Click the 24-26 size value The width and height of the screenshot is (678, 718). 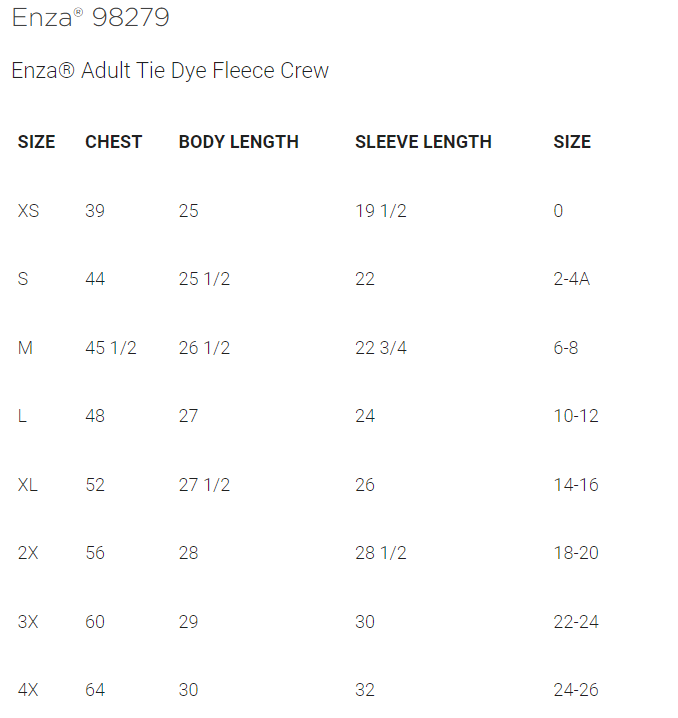pyautogui.click(x=576, y=690)
